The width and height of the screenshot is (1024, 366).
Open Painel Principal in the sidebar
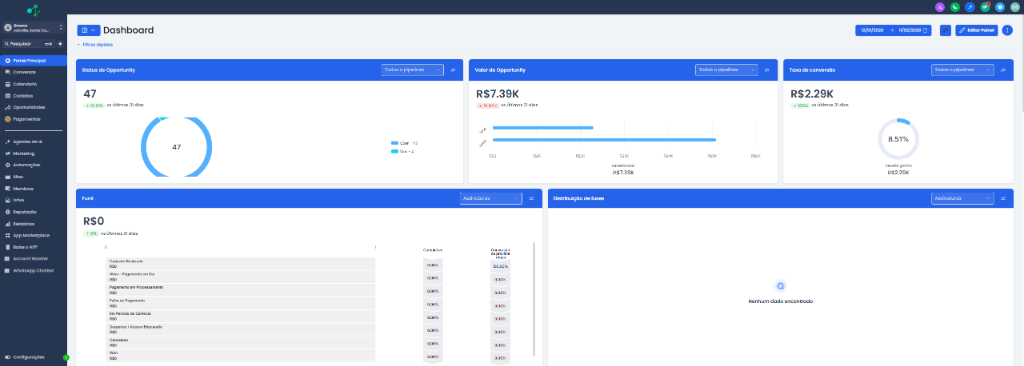(x=33, y=60)
